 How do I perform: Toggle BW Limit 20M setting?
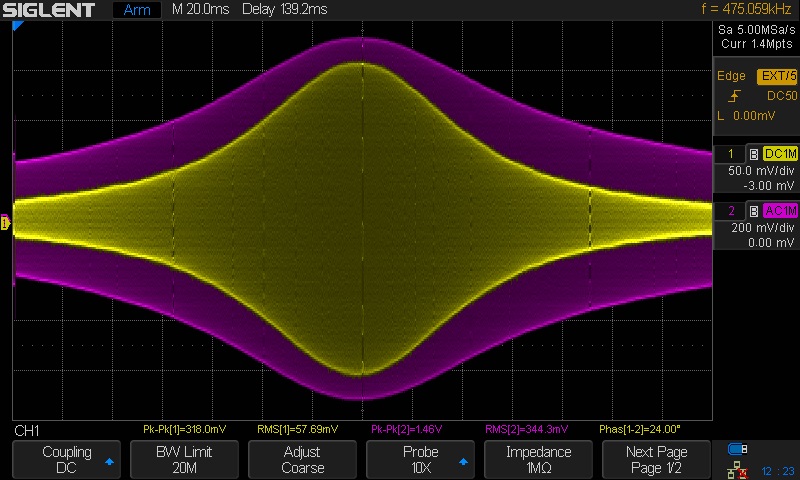click(x=184, y=460)
